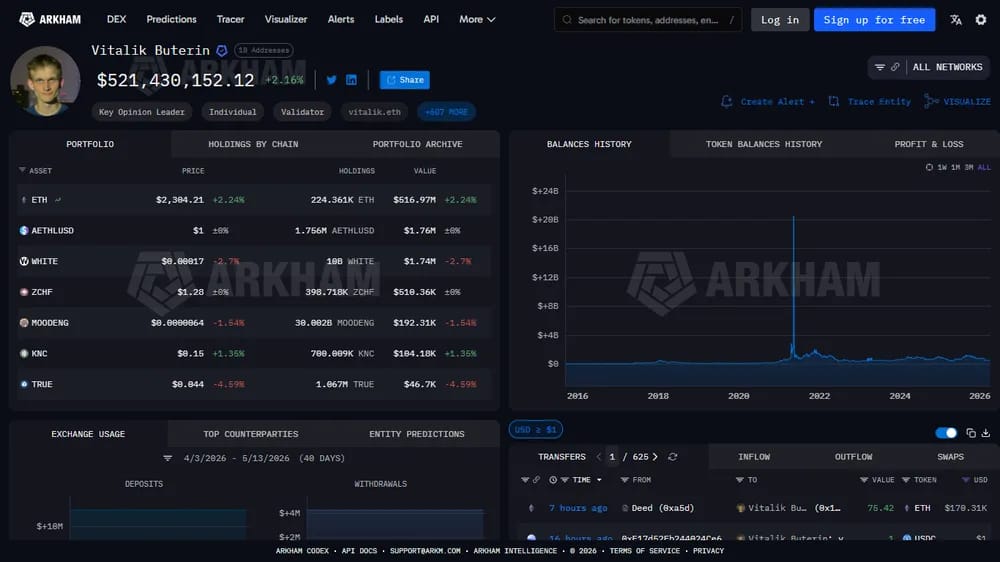Screen dimensions: 1000x562
Task: Switch to Profit & Loss tab
Action: (x=929, y=144)
